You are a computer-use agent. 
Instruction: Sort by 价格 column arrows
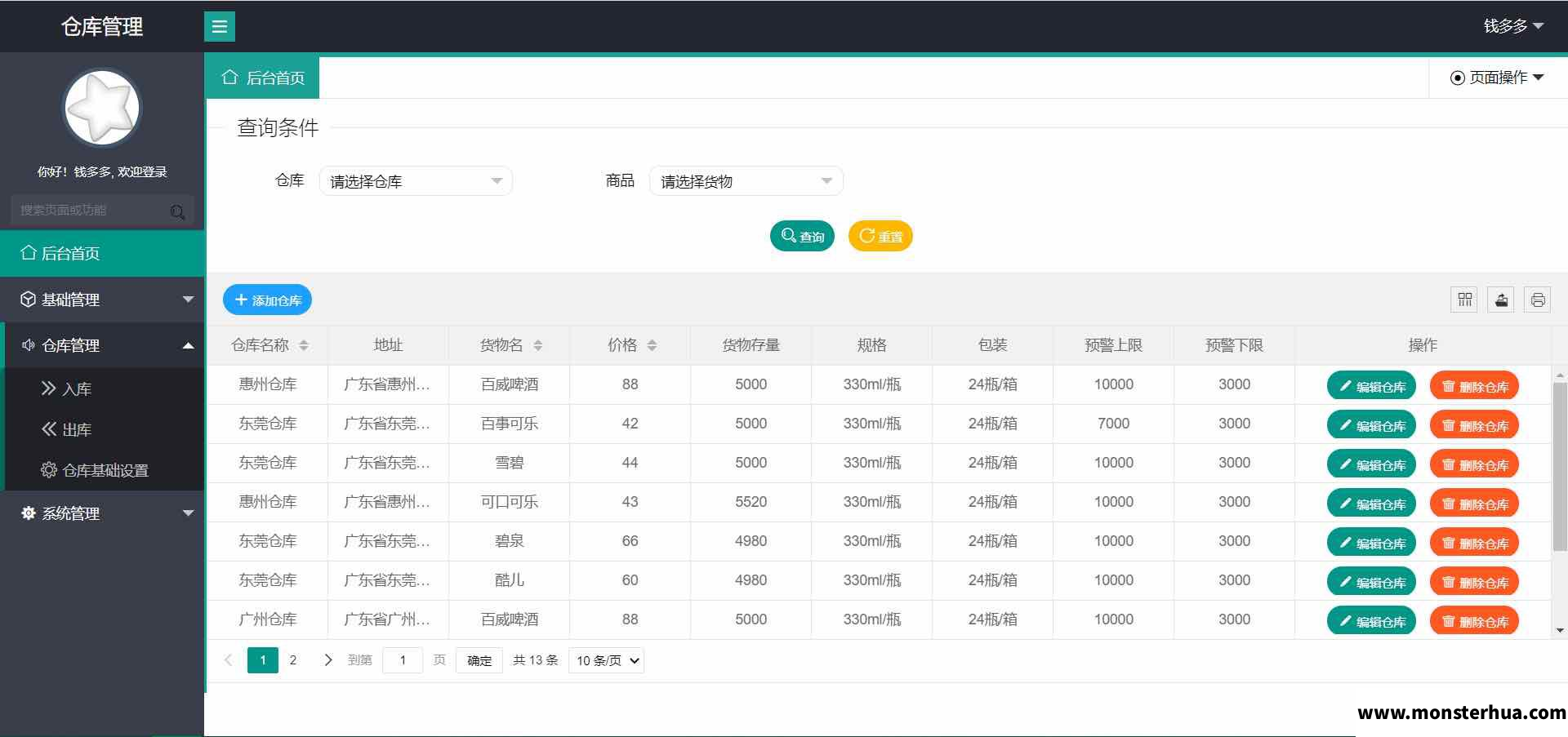click(x=652, y=345)
